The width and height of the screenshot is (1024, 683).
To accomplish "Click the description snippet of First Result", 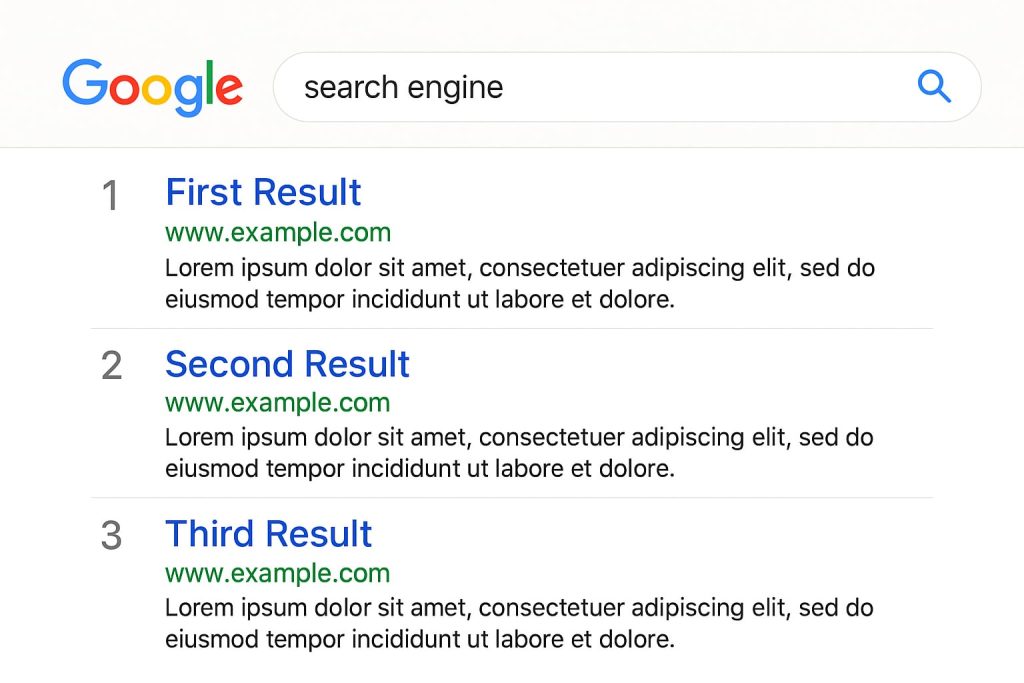I will click(520, 283).
